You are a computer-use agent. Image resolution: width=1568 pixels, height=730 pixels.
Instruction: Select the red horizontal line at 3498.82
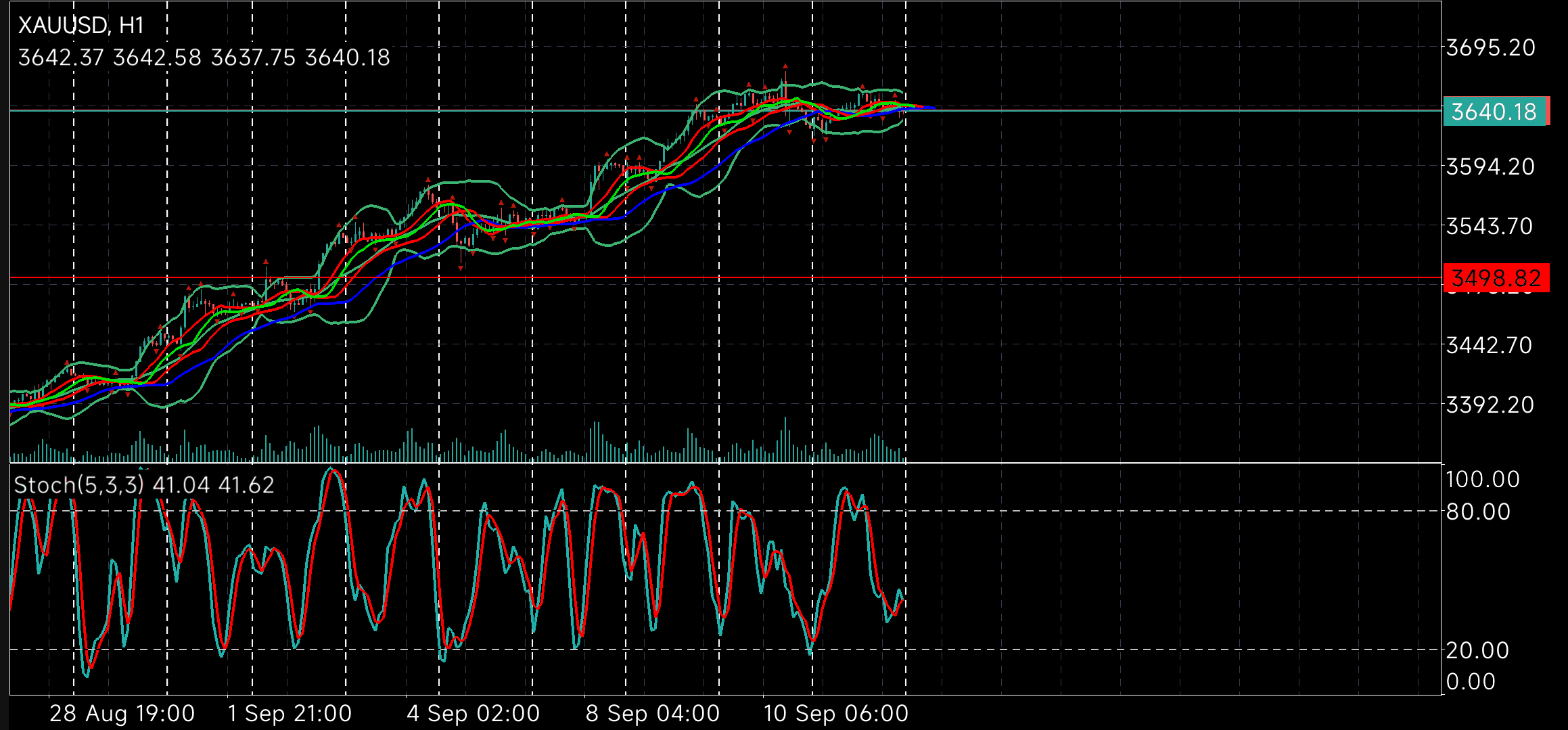(725, 278)
